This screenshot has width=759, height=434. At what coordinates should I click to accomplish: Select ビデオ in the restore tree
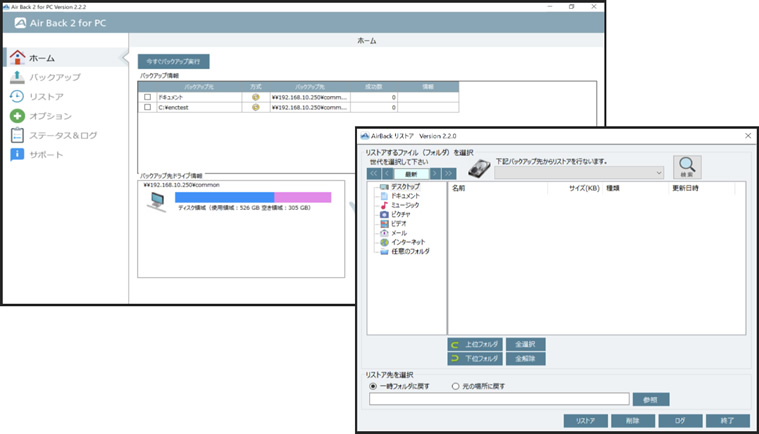click(x=398, y=224)
